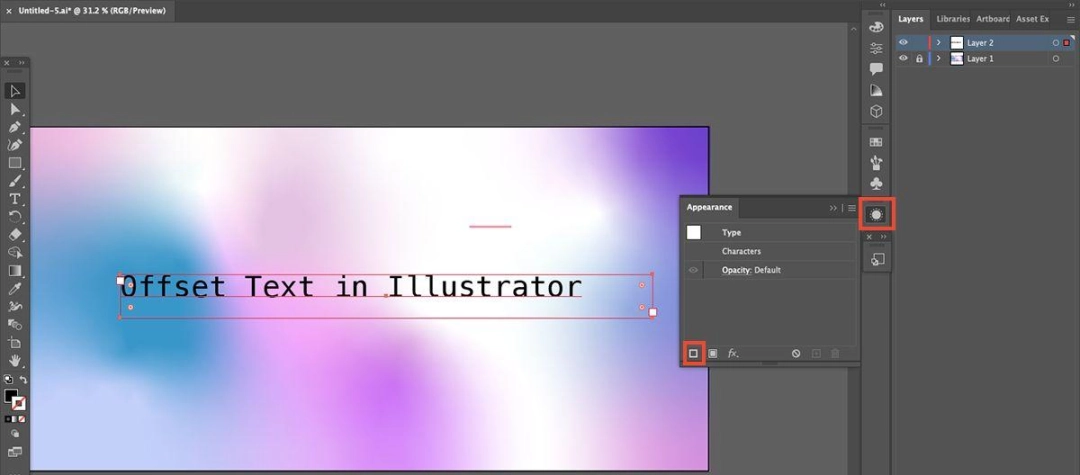Click the black Fill swatch in toolbar
1080x475 pixels.
[10, 396]
